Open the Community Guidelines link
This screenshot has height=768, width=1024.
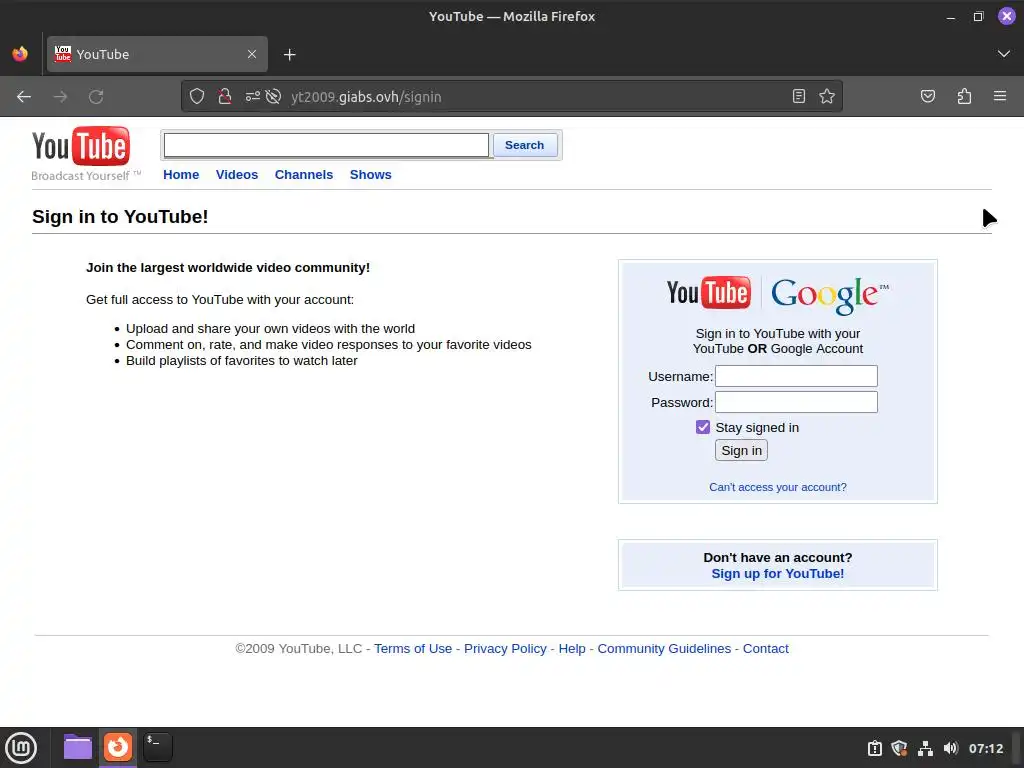click(664, 648)
